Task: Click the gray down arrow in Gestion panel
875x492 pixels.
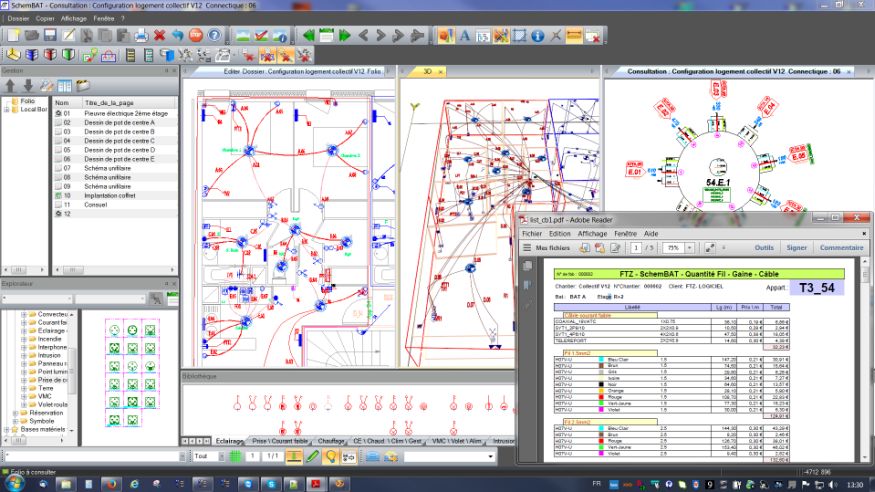Action: [x=28, y=85]
